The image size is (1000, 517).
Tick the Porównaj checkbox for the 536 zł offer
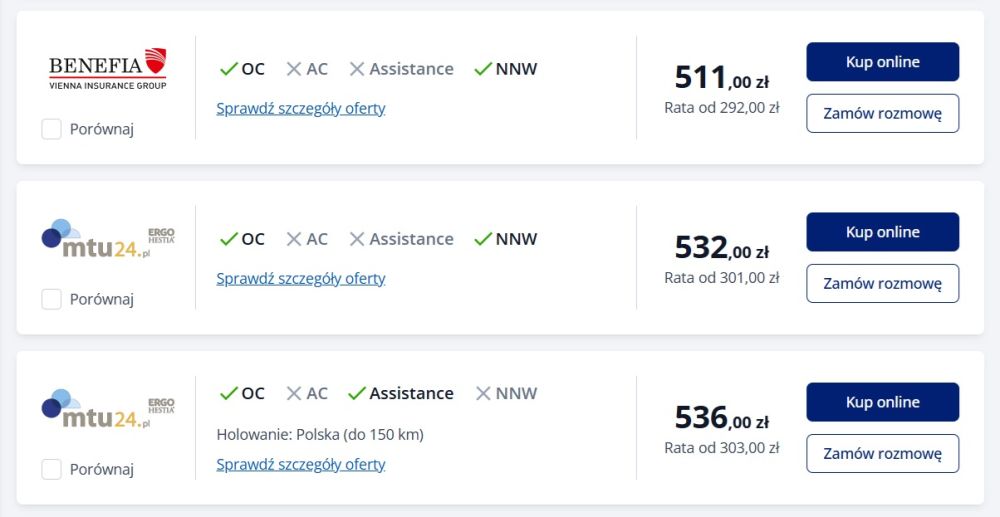(52, 469)
